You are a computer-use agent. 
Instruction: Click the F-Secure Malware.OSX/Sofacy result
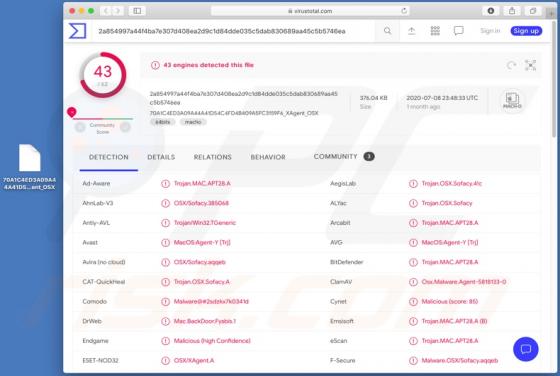(460, 360)
